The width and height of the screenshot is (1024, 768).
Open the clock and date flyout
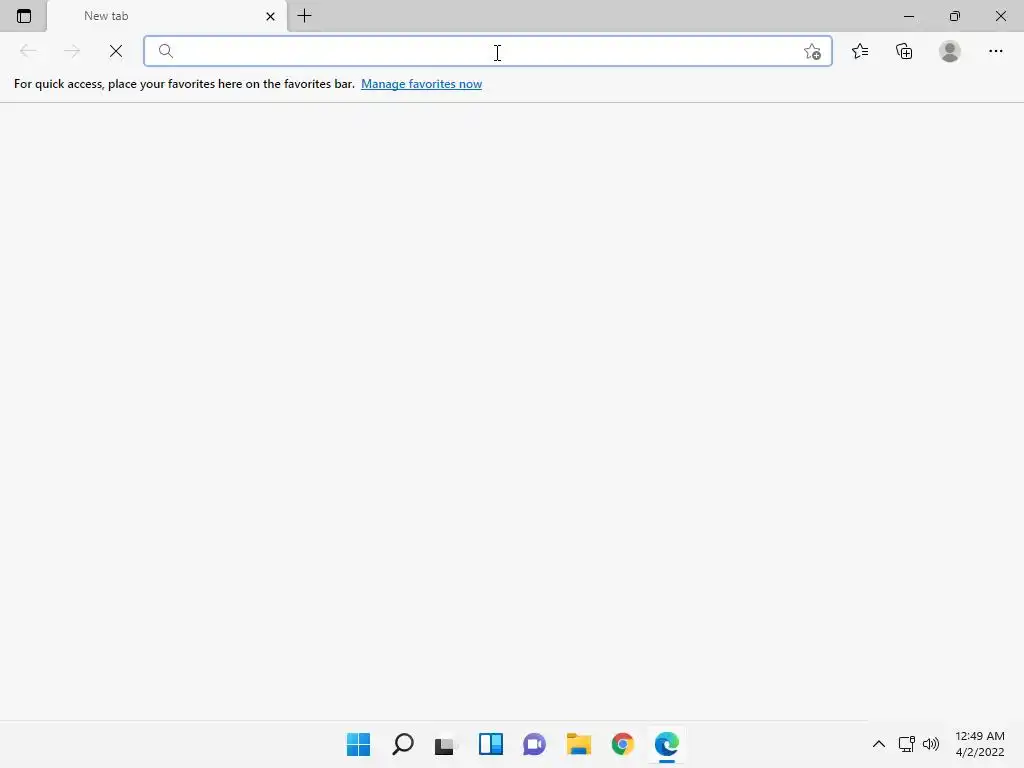click(980, 744)
